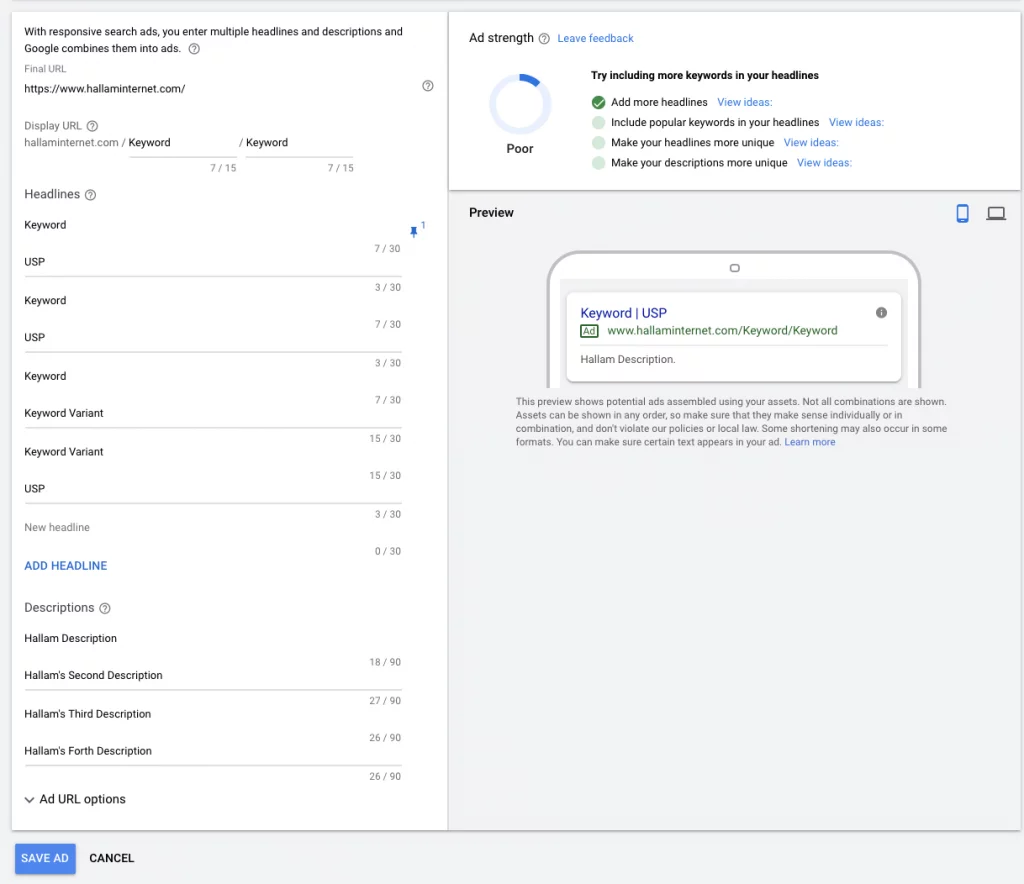Click the New headline input field
The image size is (1024, 884).
point(212,528)
